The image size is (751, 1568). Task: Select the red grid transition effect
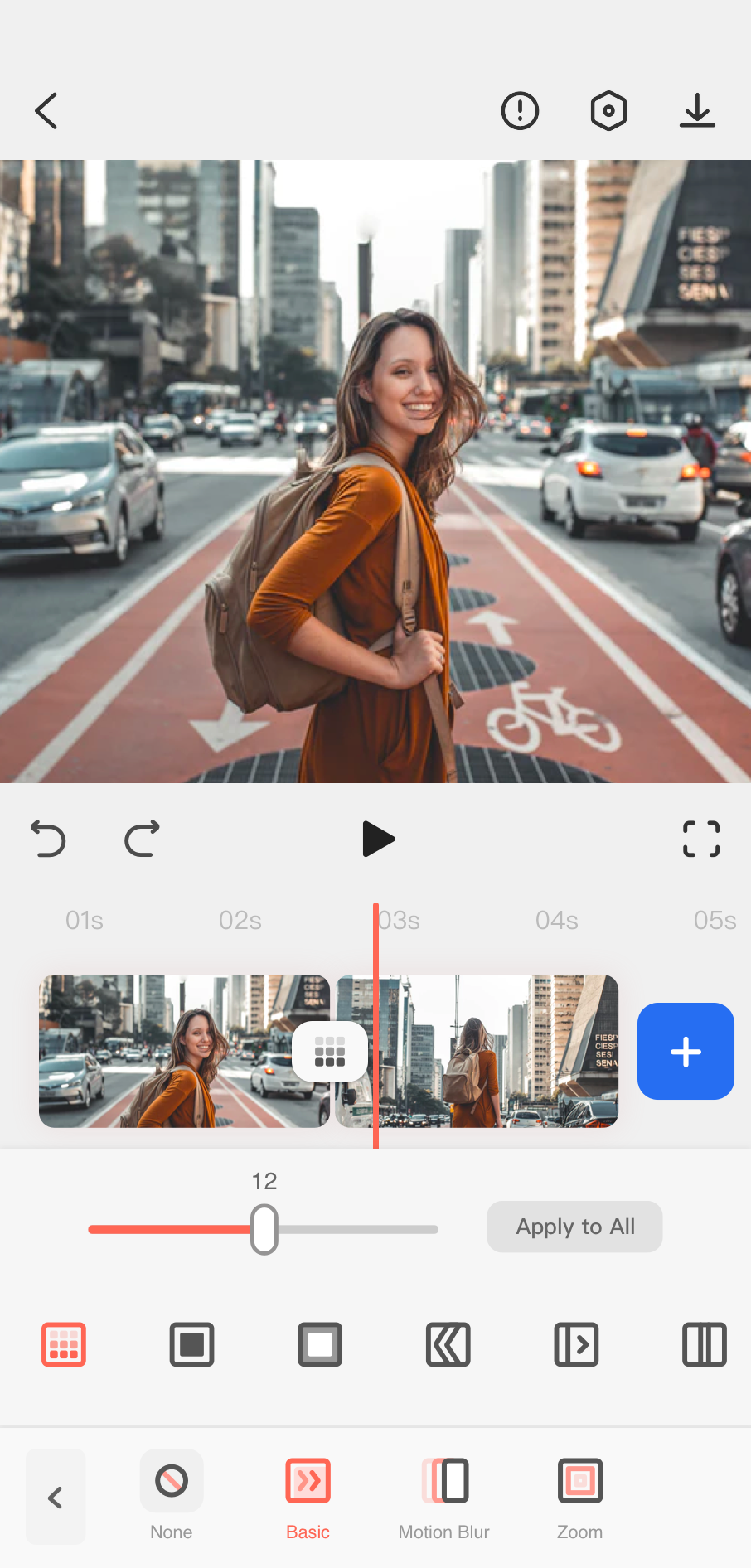64,1344
